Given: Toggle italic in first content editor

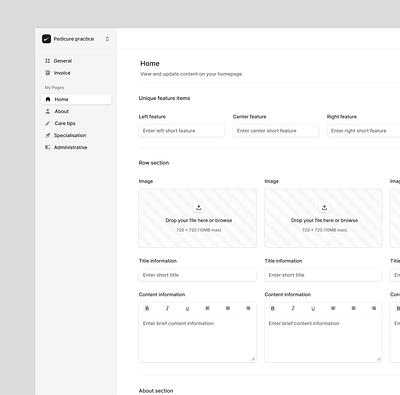Looking at the screenshot, I should (167, 308).
